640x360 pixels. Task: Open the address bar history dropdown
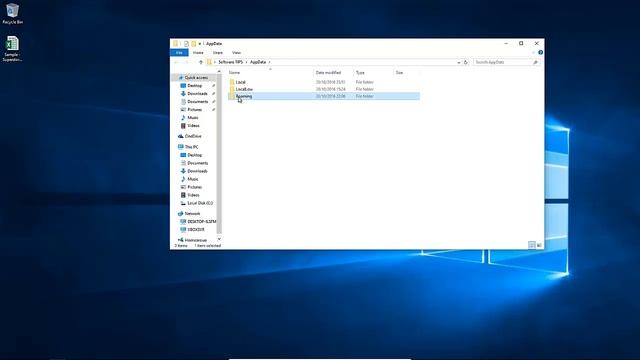coord(458,62)
